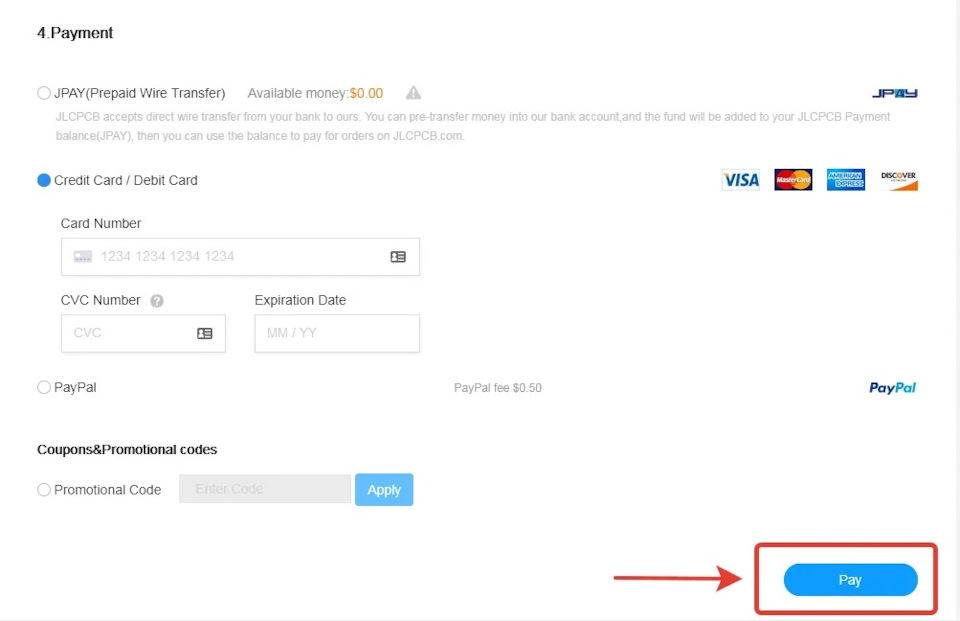
Task: Select Credit Card / Debit Card payment
Action: pyautogui.click(x=44, y=180)
